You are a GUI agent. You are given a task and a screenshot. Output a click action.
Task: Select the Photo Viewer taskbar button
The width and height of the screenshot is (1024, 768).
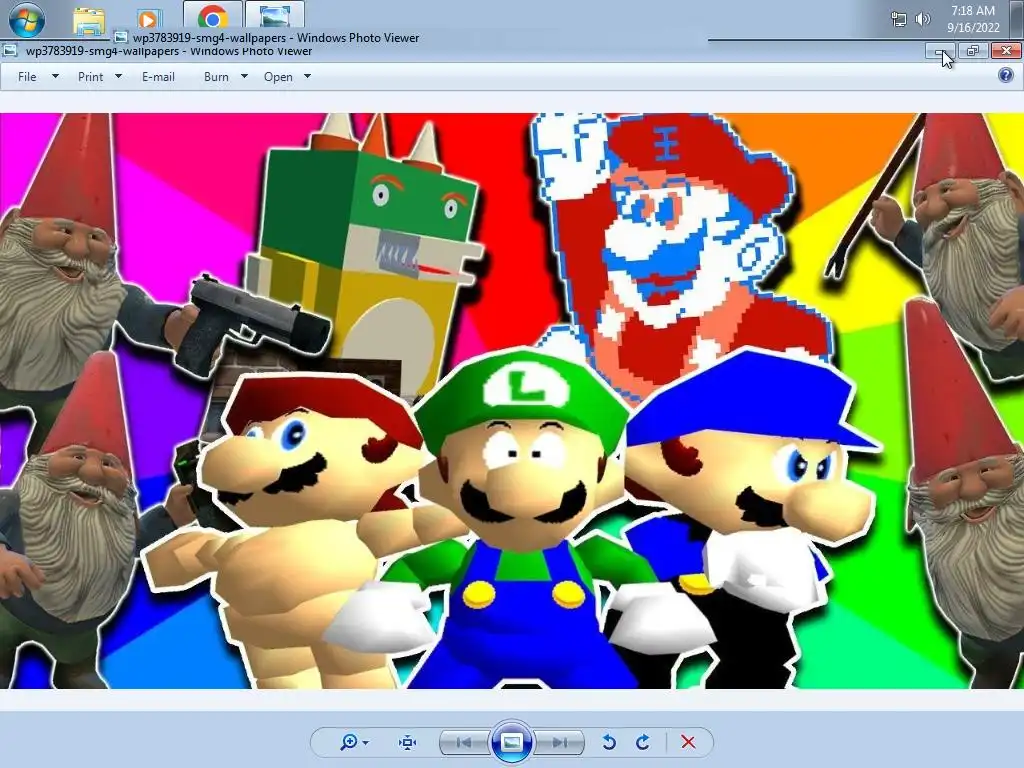[275, 16]
